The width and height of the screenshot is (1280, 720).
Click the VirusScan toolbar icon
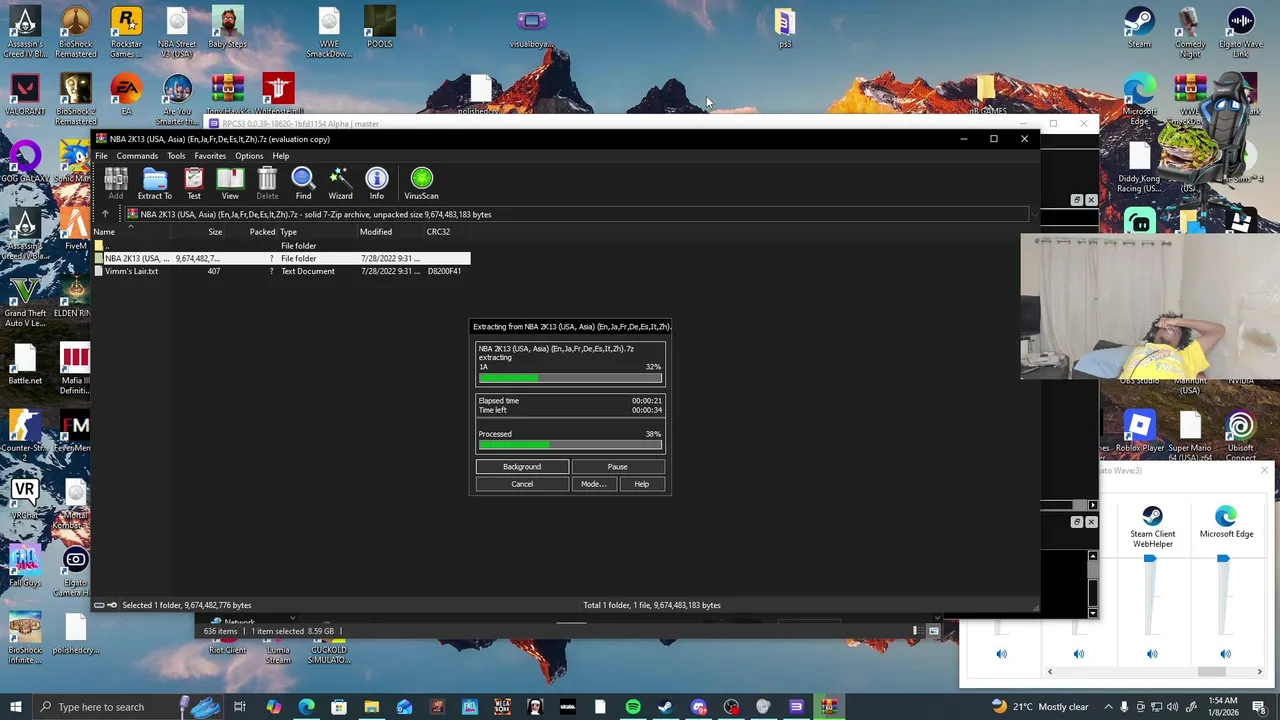421,183
